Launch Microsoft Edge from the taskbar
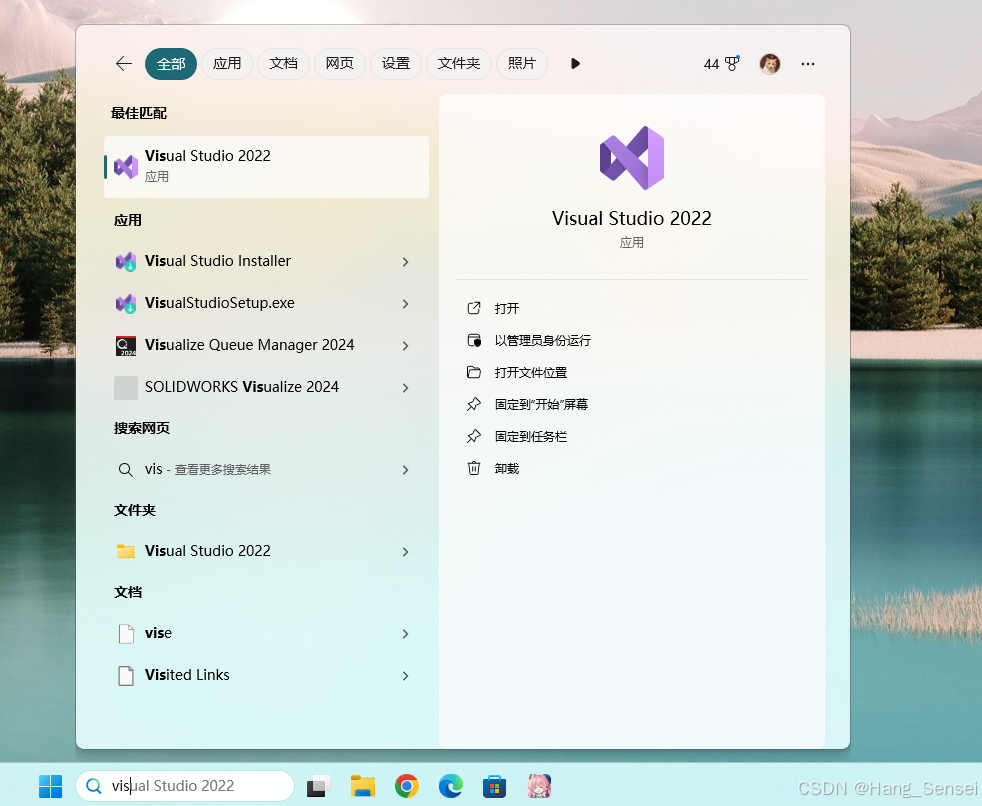The width and height of the screenshot is (982, 806). [450, 786]
